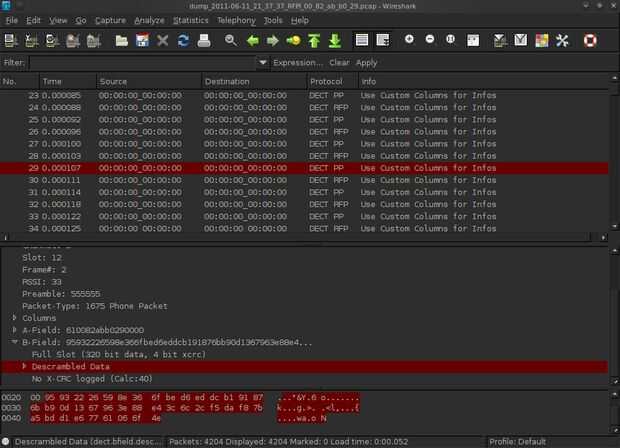Close this capture file X icon
The height and width of the screenshot is (448, 620).
point(163,40)
